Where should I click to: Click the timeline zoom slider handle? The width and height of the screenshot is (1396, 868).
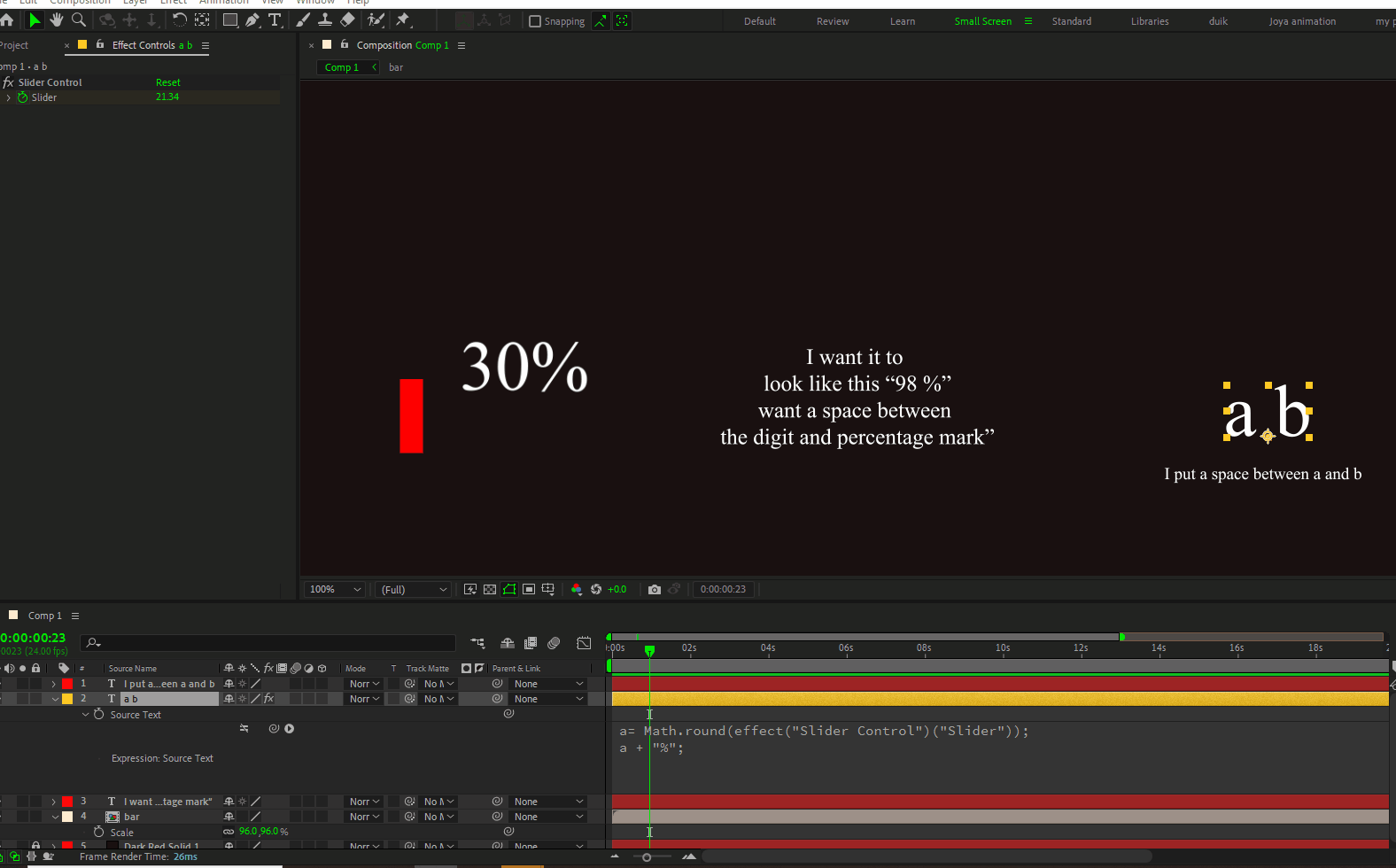click(647, 856)
